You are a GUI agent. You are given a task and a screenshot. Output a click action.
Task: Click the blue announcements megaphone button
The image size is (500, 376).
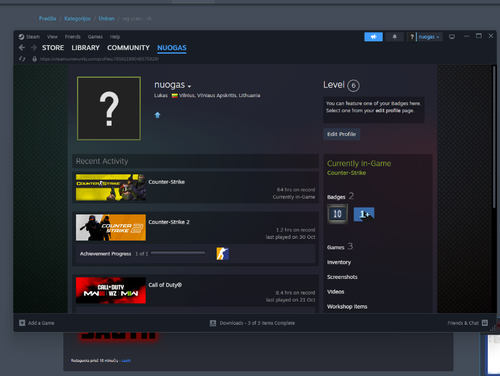point(373,37)
